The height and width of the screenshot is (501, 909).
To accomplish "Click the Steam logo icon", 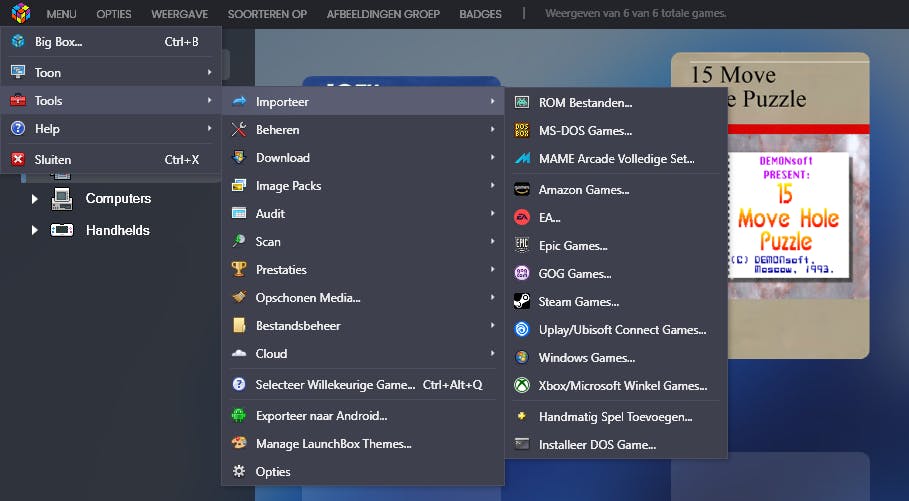I will (522, 302).
